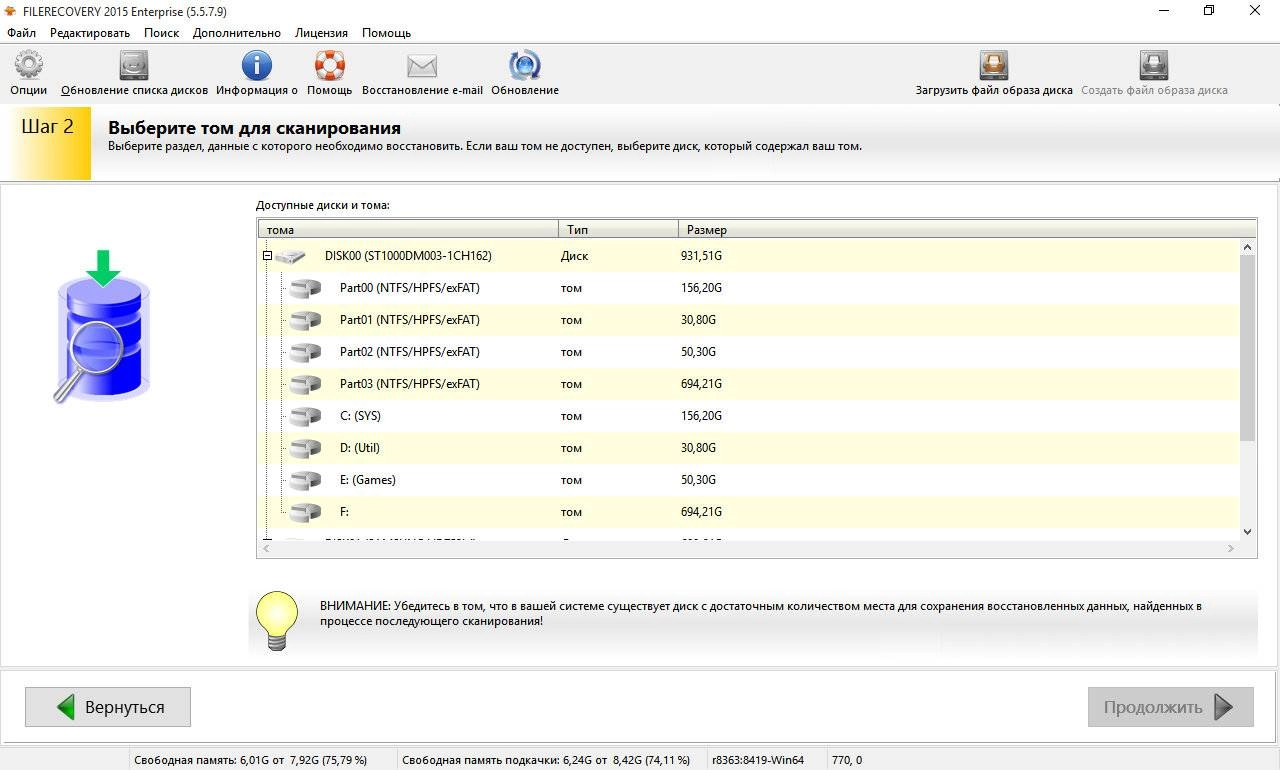The image size is (1280, 770).
Task: Open Восстановление e-mail envelope icon
Action: click(422, 66)
